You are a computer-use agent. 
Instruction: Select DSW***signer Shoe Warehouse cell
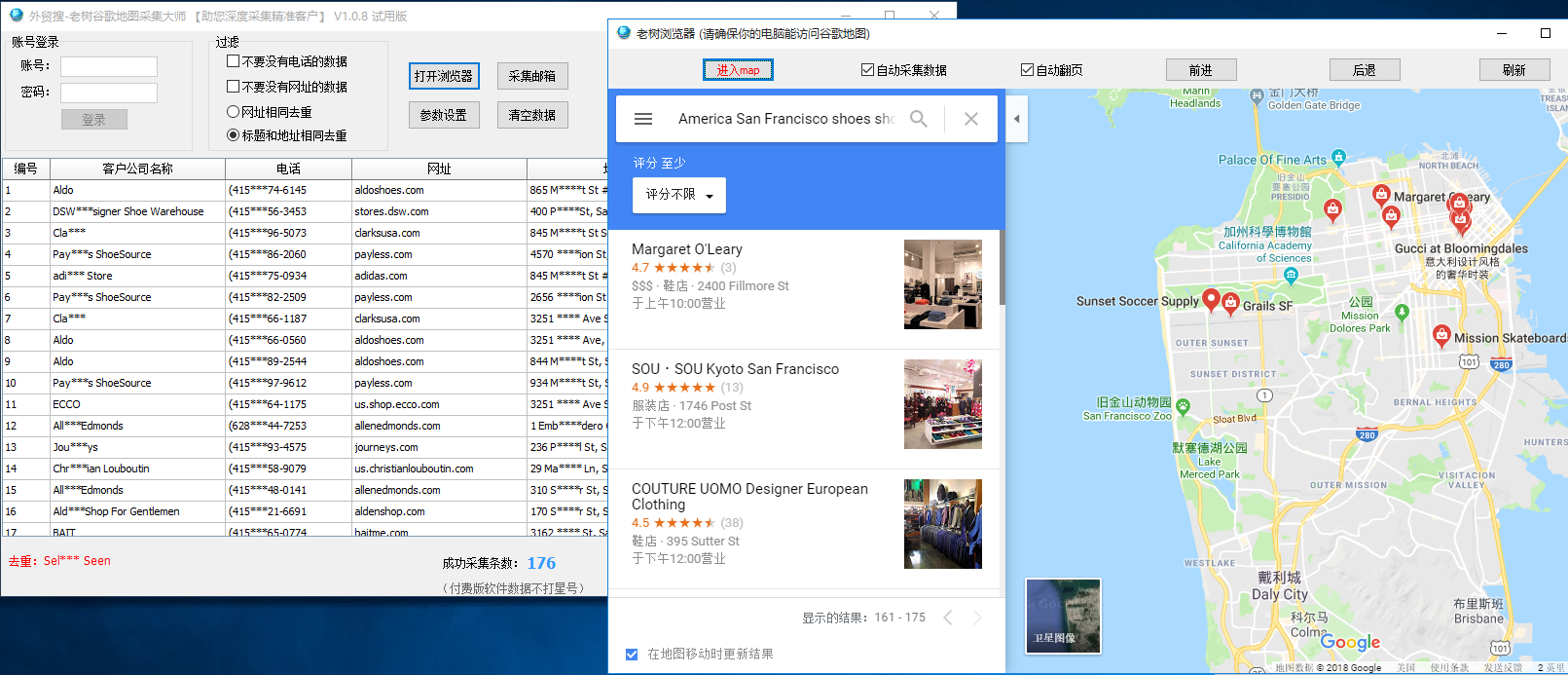138,211
